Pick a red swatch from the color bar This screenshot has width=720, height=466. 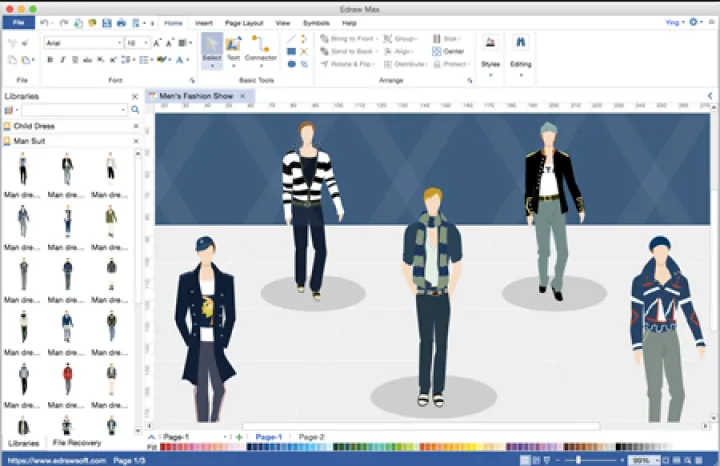162,447
